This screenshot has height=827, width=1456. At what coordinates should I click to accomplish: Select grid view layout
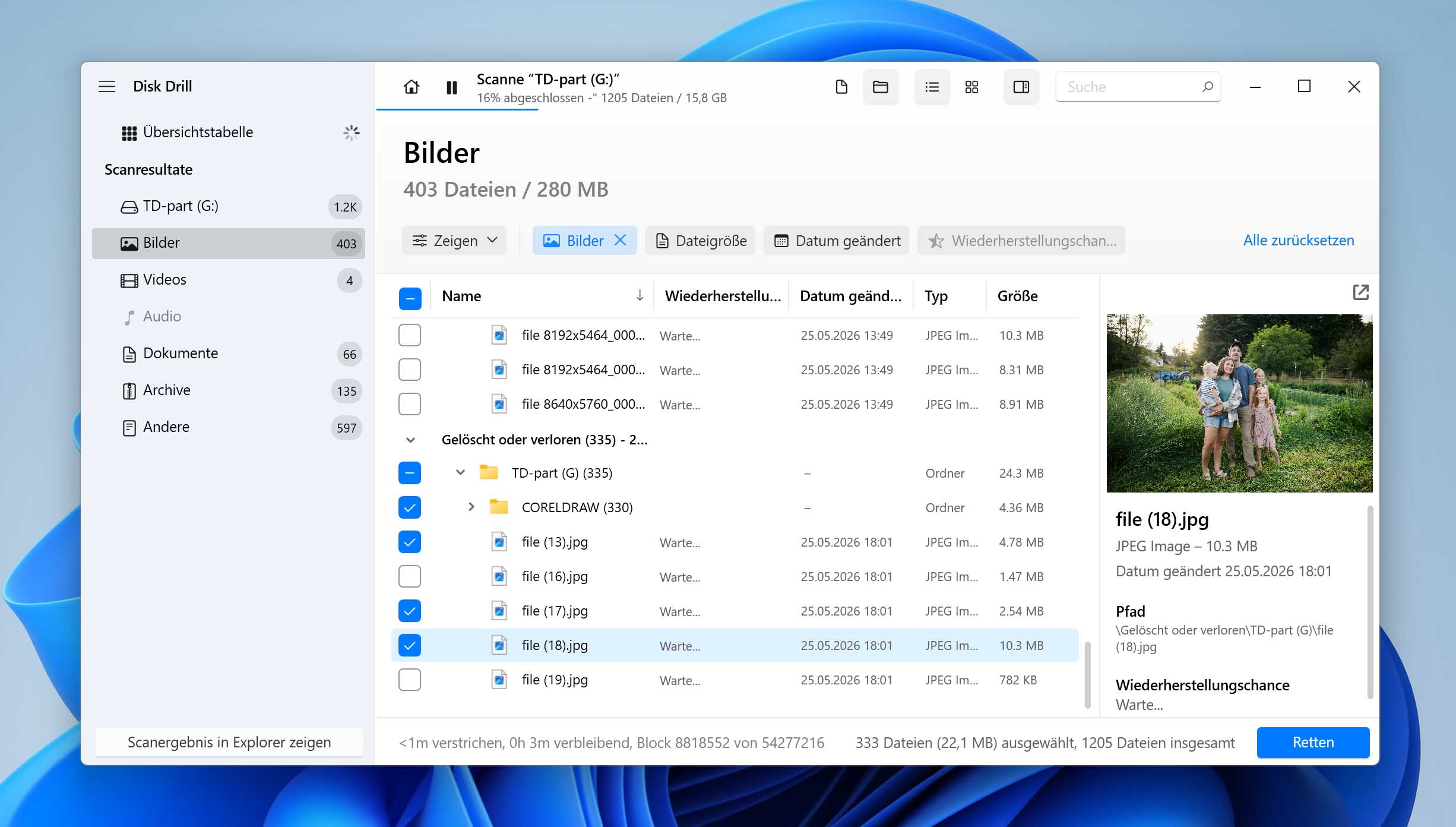tap(972, 87)
